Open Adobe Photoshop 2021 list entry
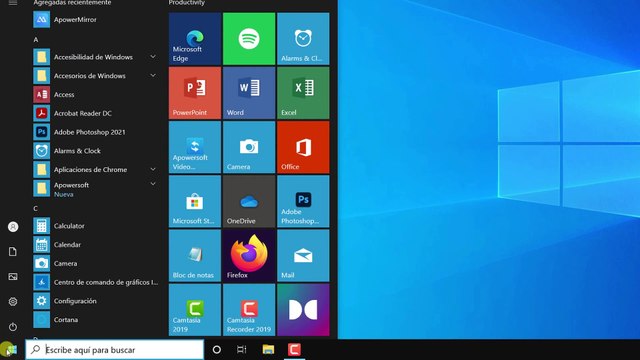 [96, 132]
